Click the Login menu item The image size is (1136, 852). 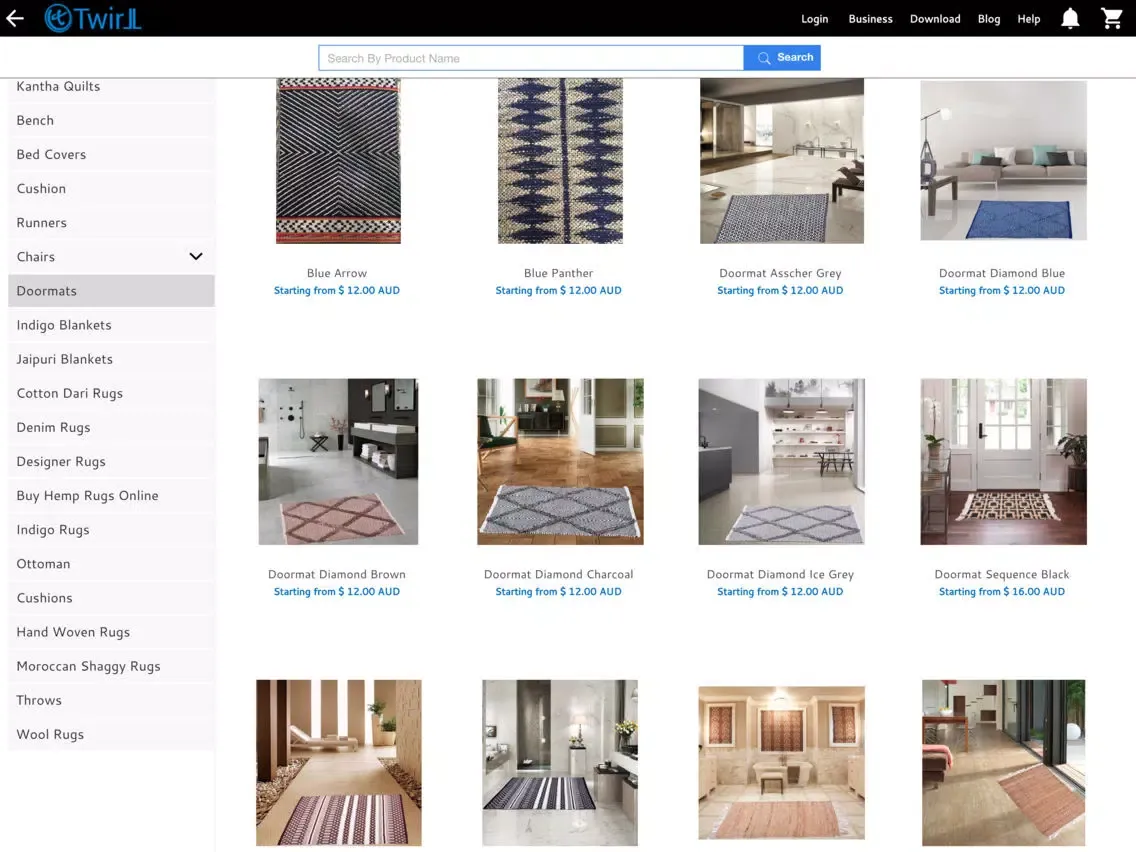tap(814, 19)
